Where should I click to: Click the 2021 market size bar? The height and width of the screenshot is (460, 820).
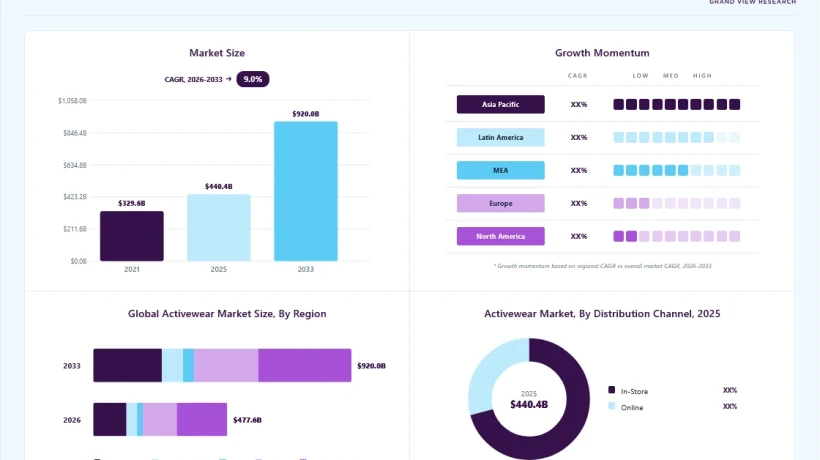[132, 236]
